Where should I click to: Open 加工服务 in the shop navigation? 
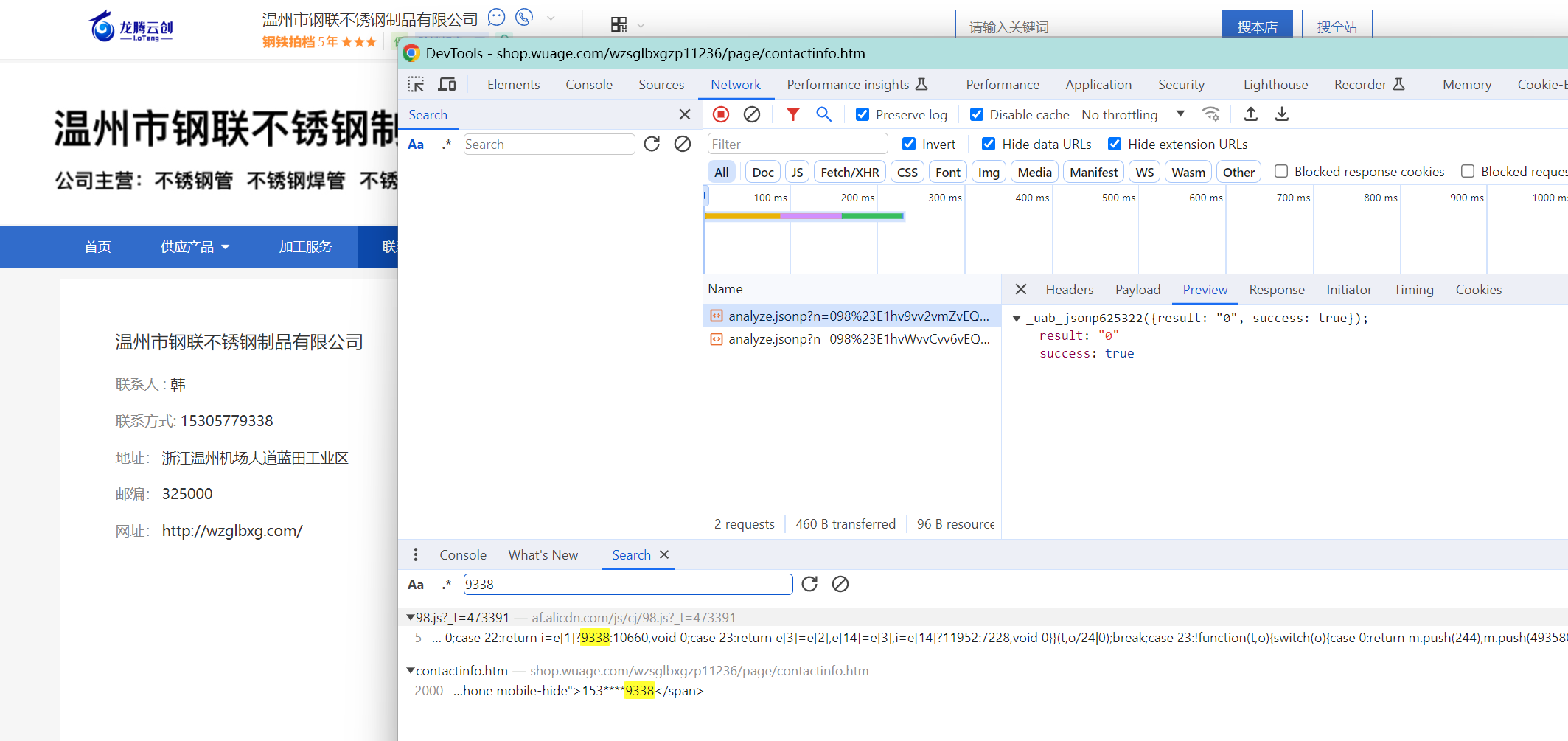[305, 247]
